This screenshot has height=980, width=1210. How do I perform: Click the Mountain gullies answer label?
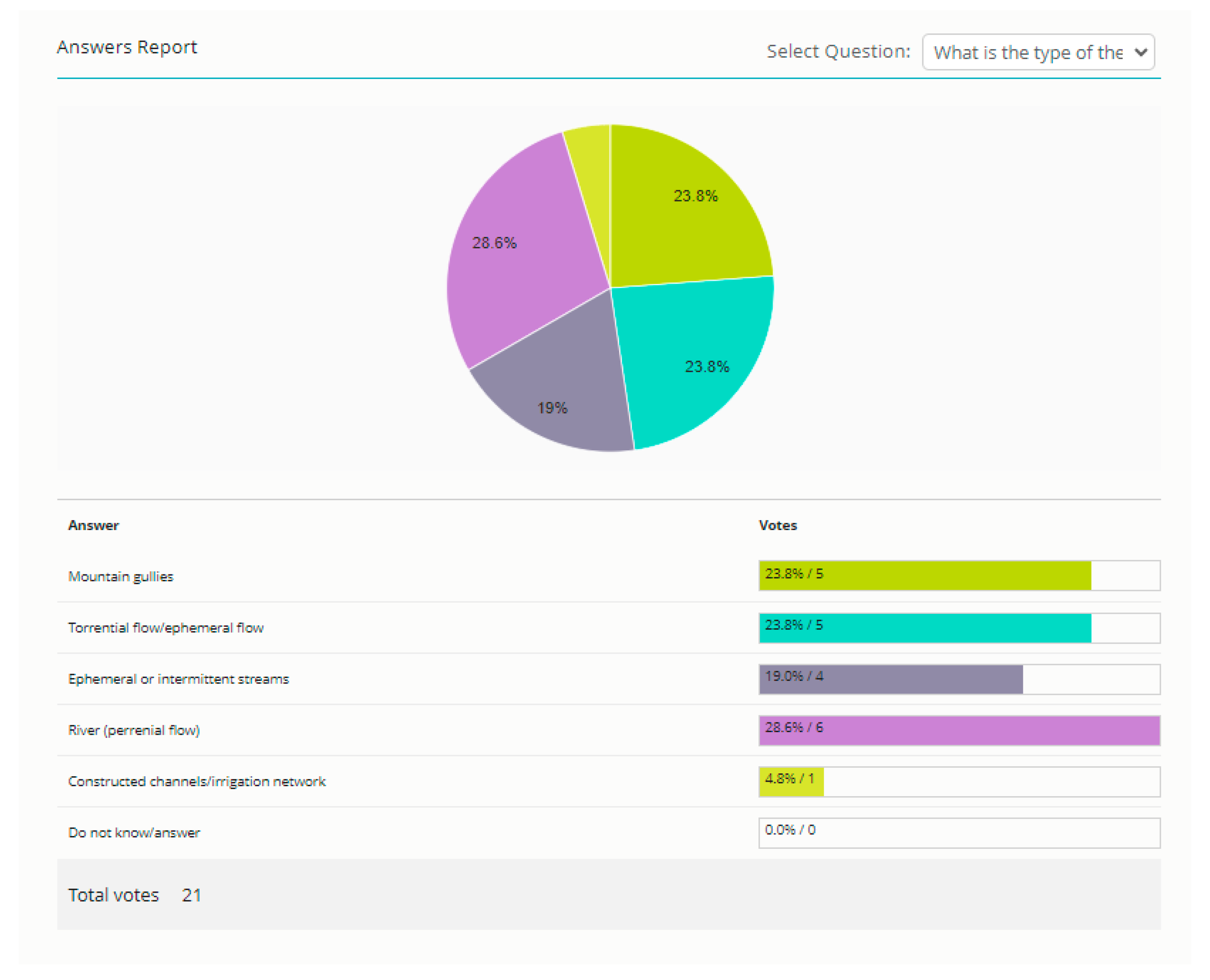click(120, 576)
